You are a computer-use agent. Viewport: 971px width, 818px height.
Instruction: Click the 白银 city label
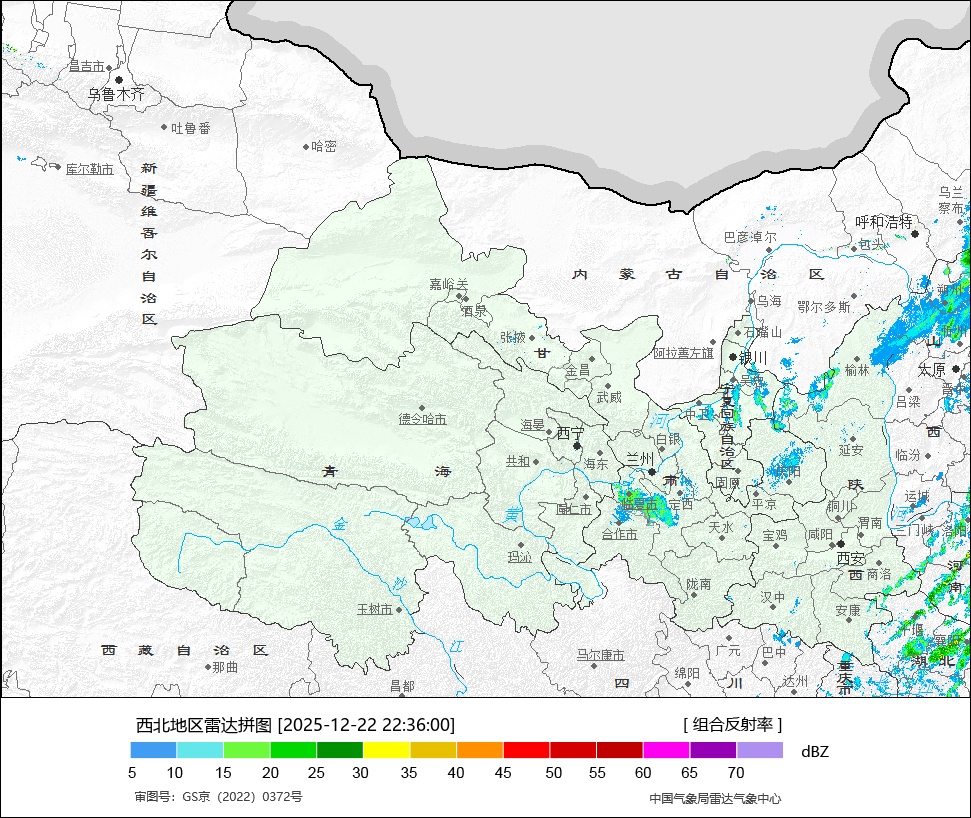coord(668,439)
